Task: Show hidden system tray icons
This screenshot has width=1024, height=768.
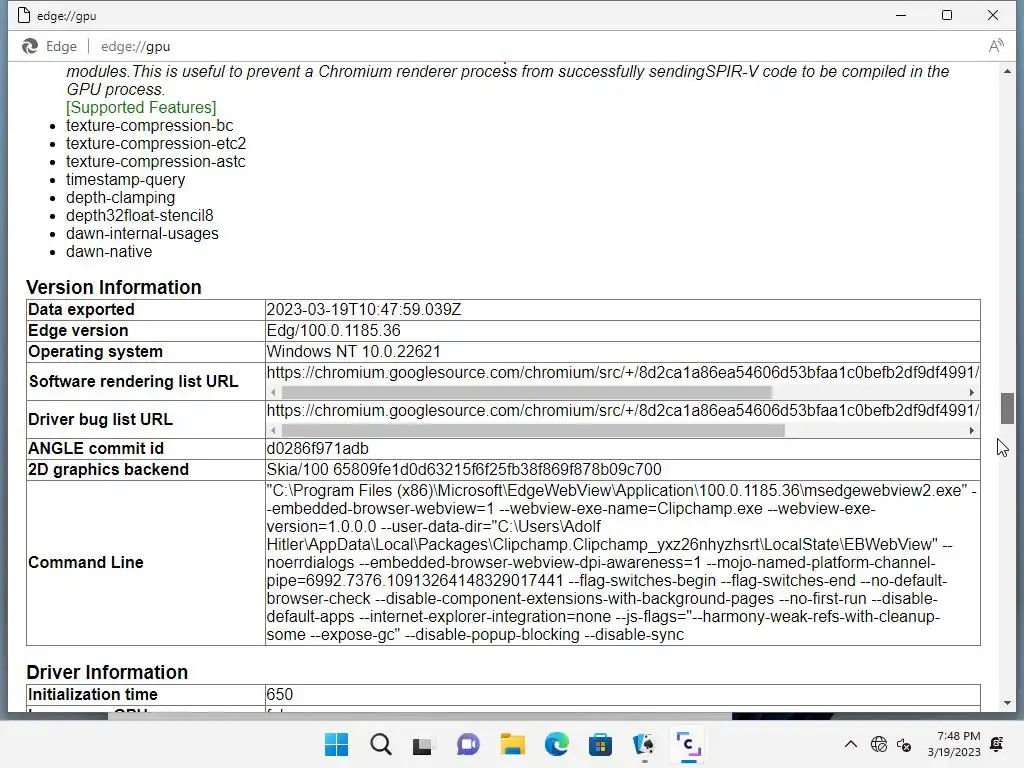Action: [850, 744]
